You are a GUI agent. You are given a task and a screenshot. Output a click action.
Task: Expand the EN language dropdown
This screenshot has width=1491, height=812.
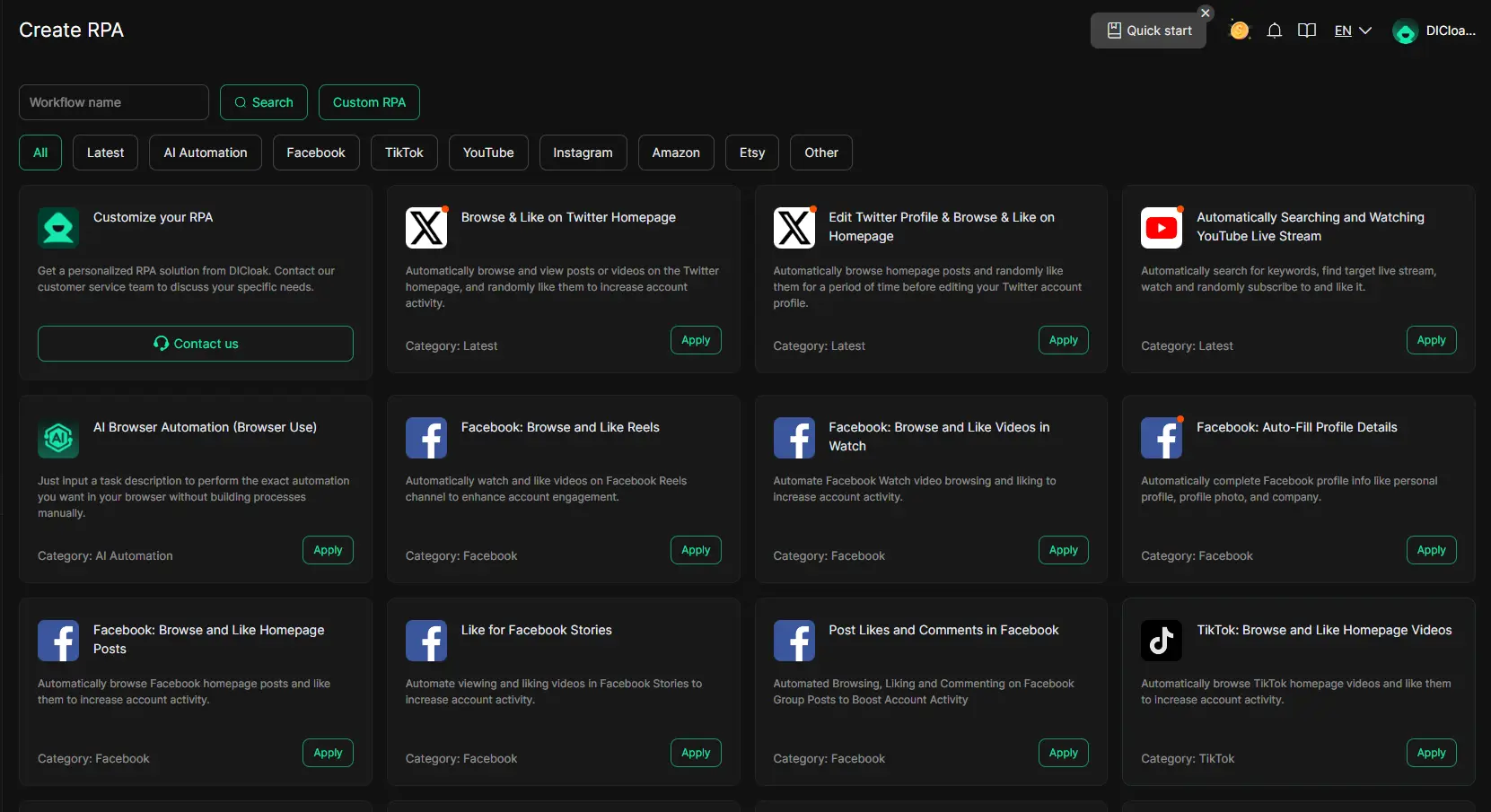click(1353, 31)
